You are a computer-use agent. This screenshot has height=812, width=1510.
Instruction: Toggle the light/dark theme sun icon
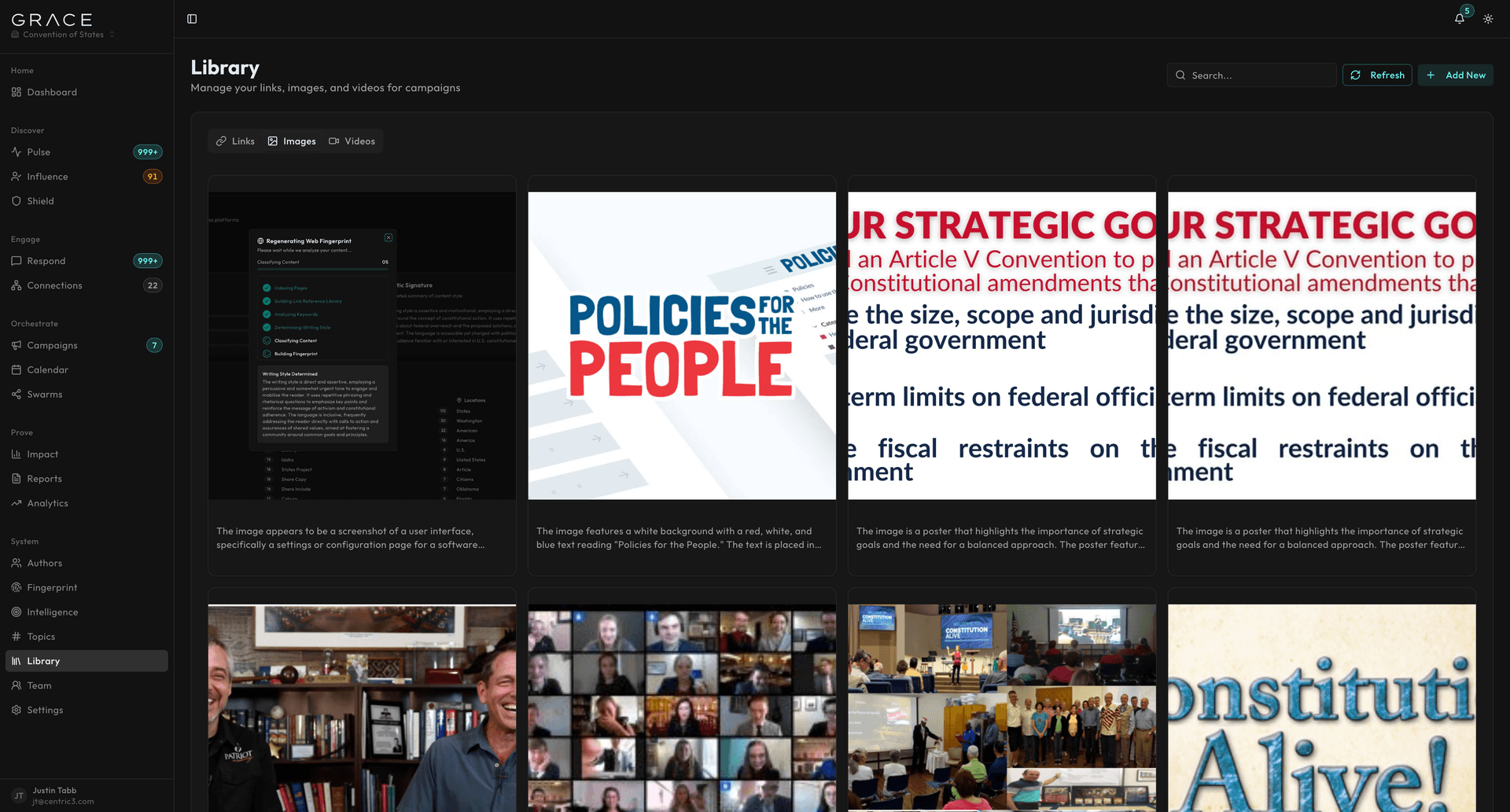tap(1488, 19)
